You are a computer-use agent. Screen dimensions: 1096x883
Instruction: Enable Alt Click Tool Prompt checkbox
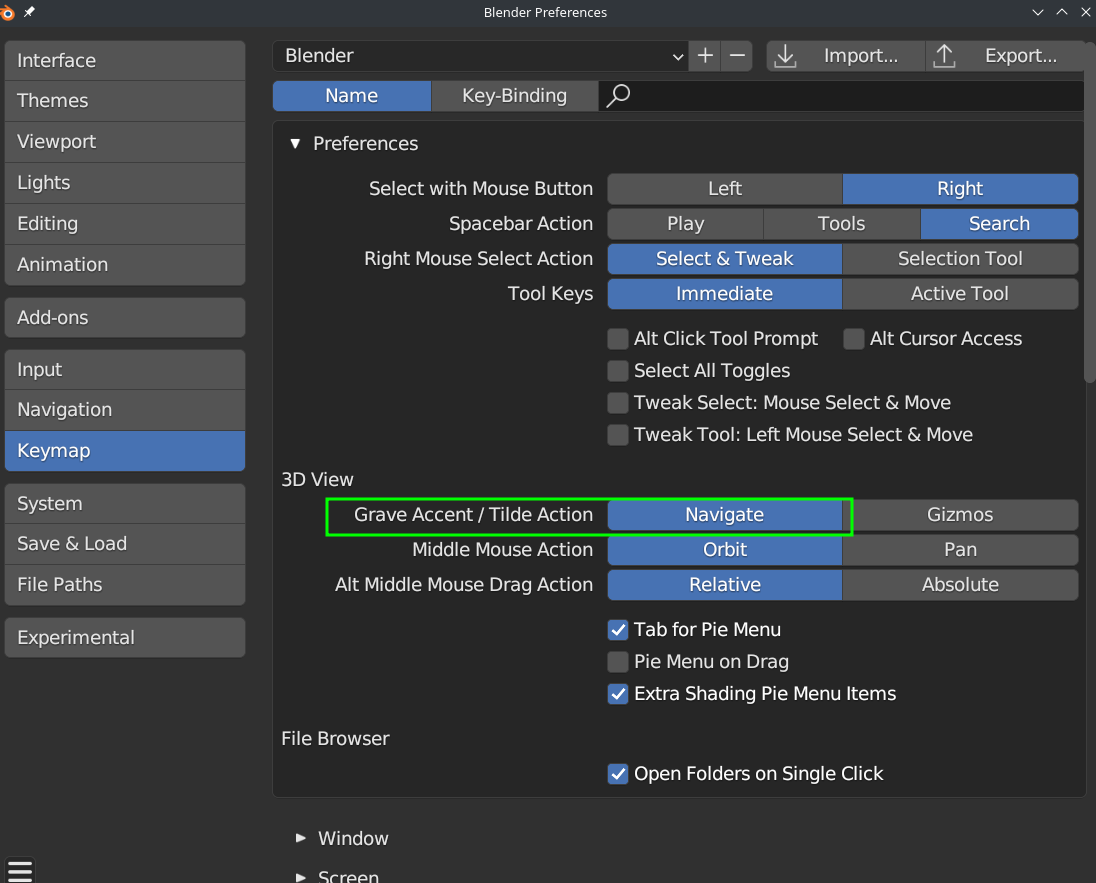tap(618, 339)
